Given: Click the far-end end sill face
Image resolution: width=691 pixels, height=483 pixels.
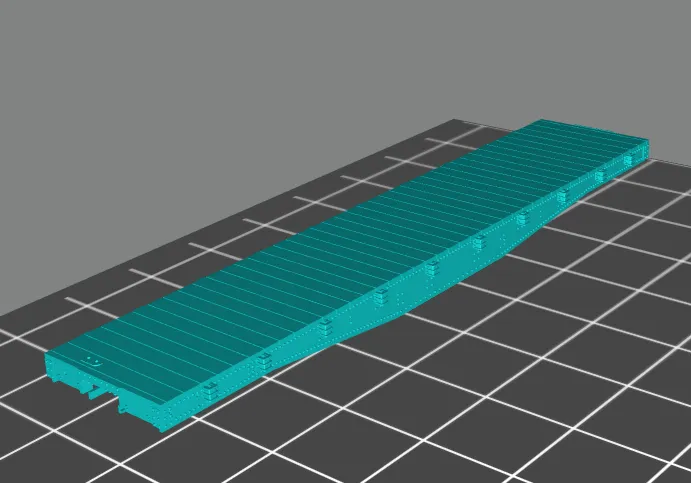Looking at the screenshot, I should tap(645, 148).
